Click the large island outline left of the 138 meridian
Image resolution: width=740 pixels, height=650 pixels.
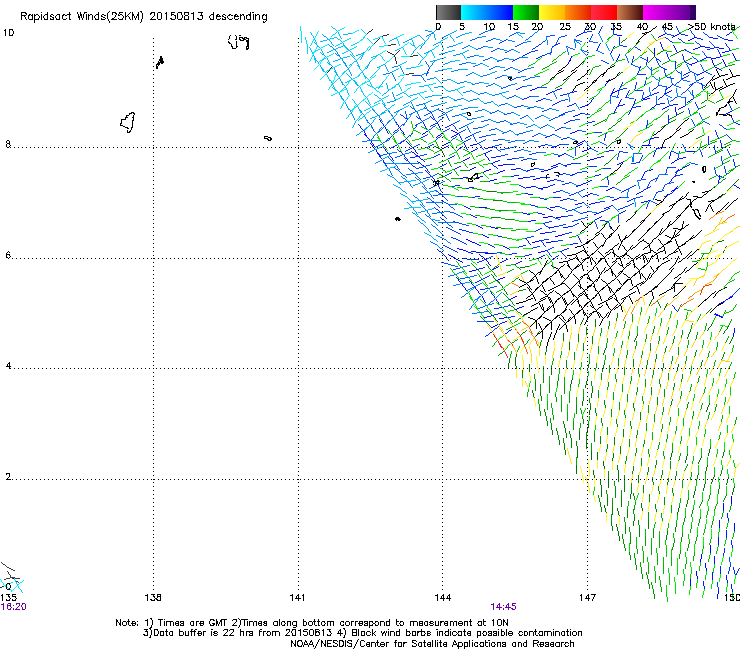pyautogui.click(x=128, y=123)
